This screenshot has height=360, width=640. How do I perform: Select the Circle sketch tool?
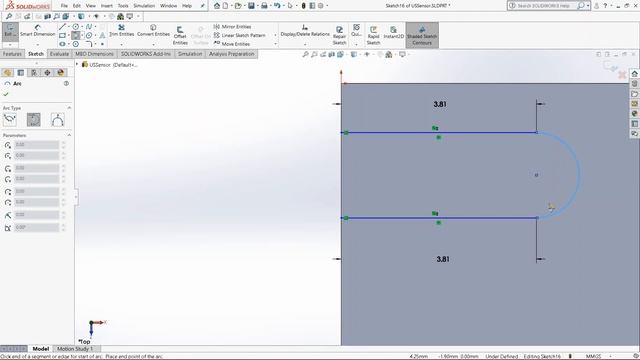(x=76, y=27)
